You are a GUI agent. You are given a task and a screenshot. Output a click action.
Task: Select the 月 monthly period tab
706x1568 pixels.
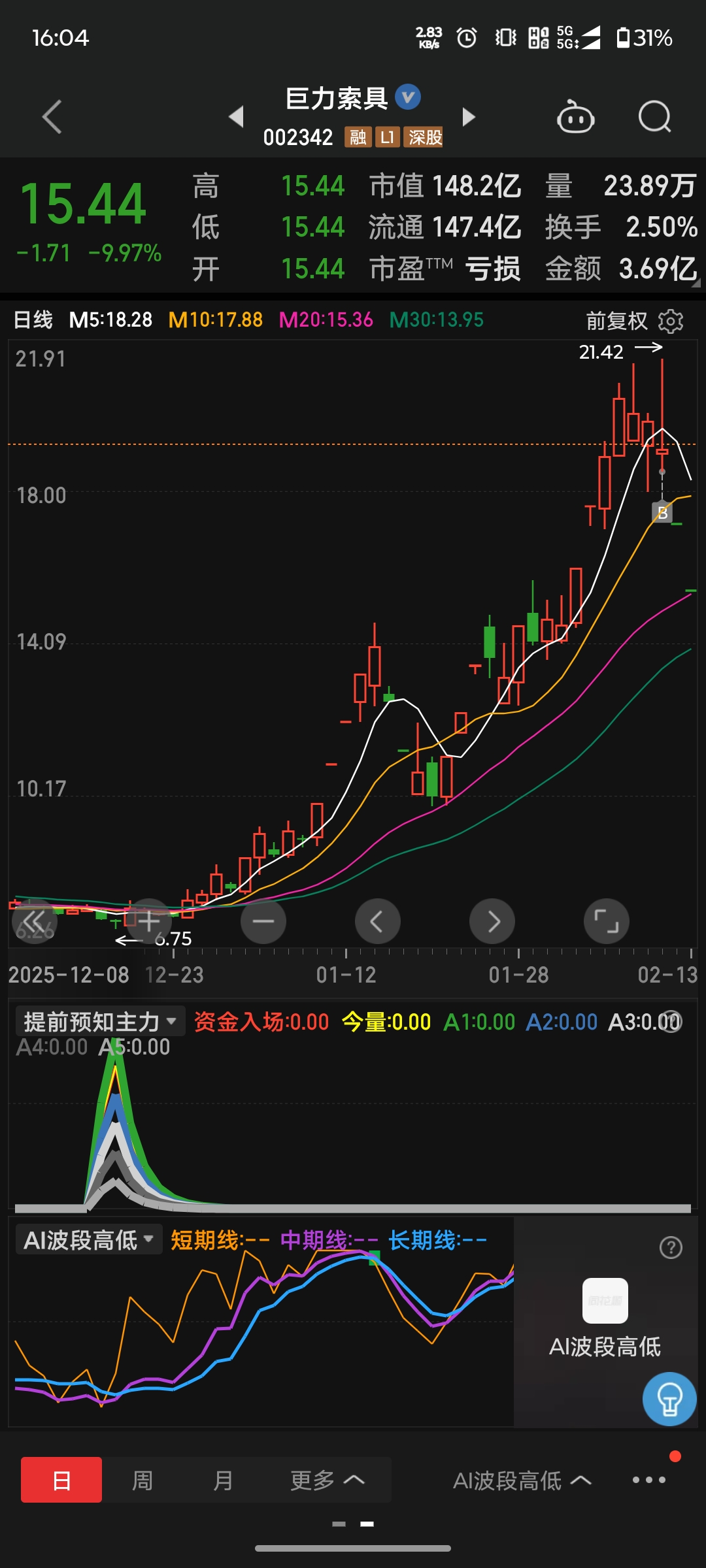pos(223,1480)
